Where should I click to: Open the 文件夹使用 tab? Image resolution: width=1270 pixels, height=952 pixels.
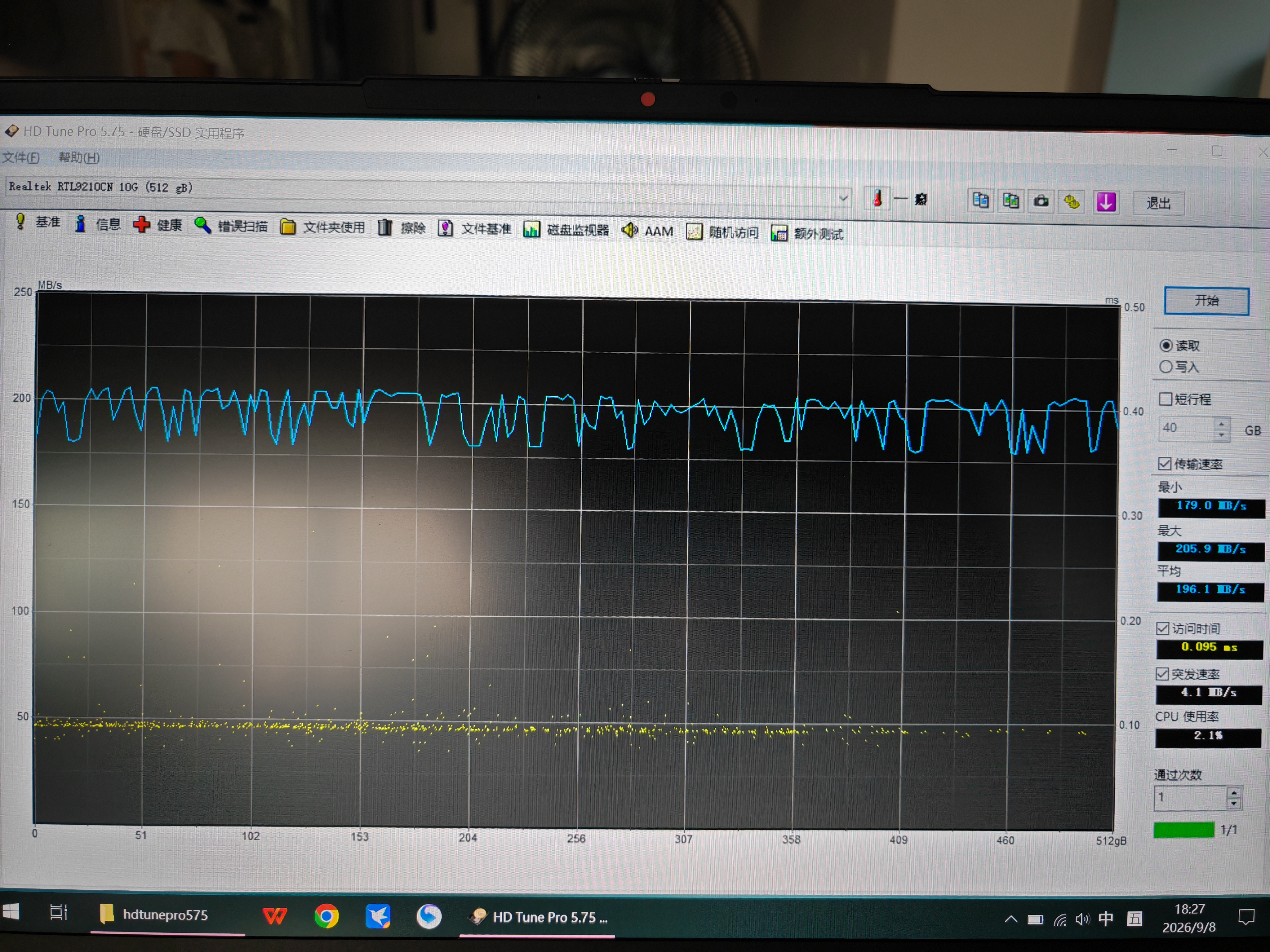click(x=322, y=227)
